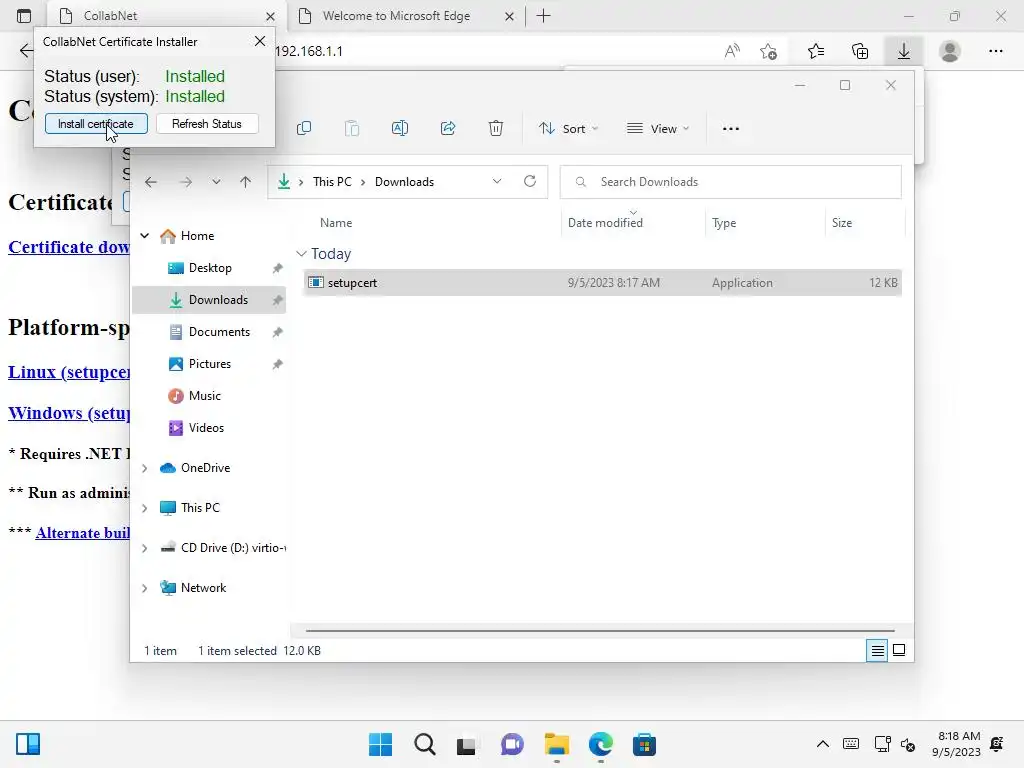The height and width of the screenshot is (768, 1024).
Task: Open Microsoft Store from taskbar
Action: (644, 744)
